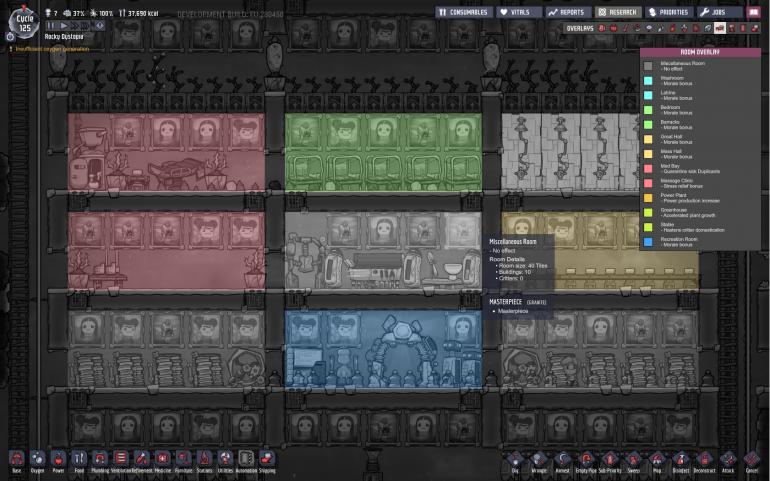This screenshot has width=770, height=481.
Task: Click the Recreation Room blue legend swatch
Action: (648, 242)
